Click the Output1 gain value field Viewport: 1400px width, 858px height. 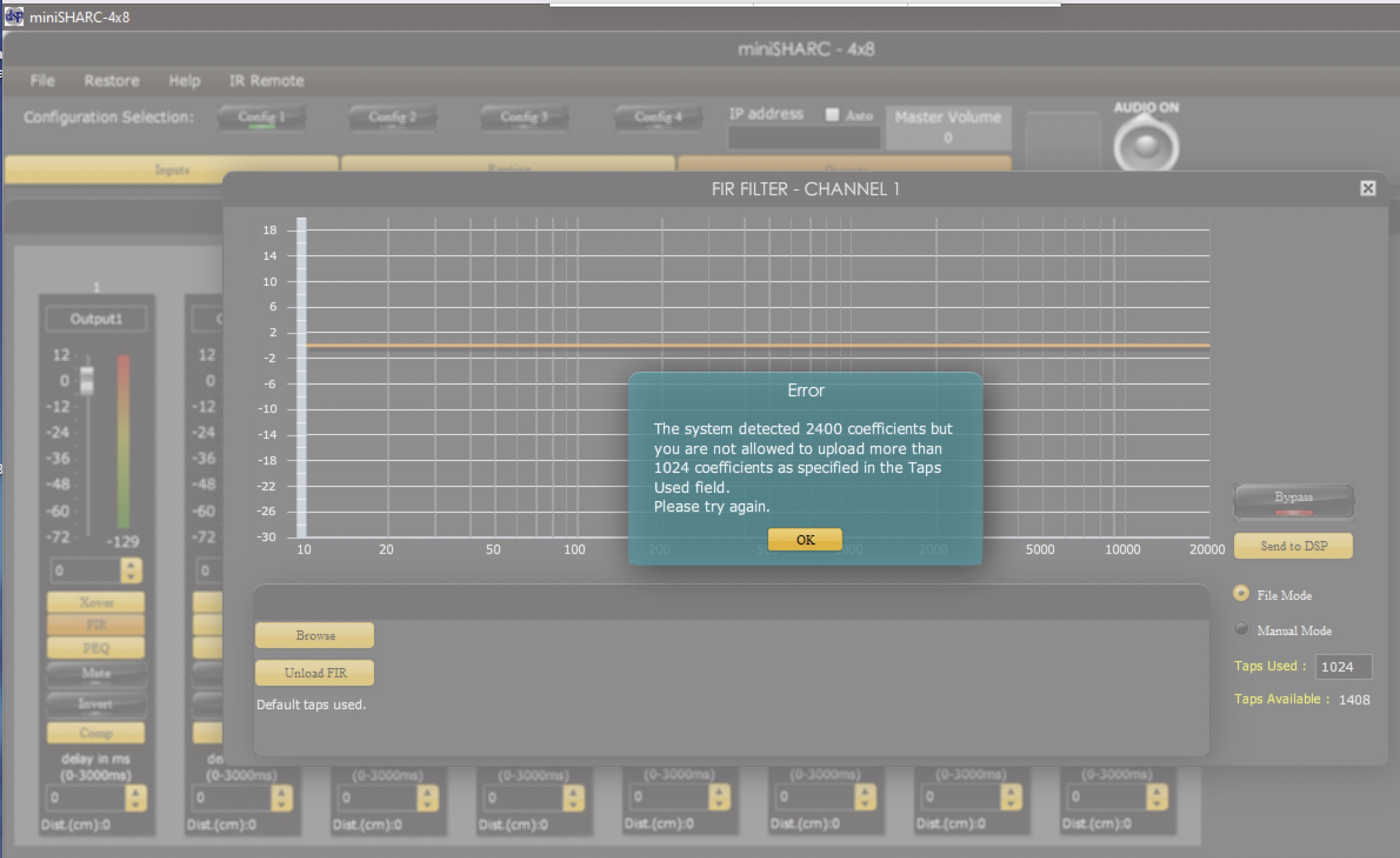(x=86, y=570)
